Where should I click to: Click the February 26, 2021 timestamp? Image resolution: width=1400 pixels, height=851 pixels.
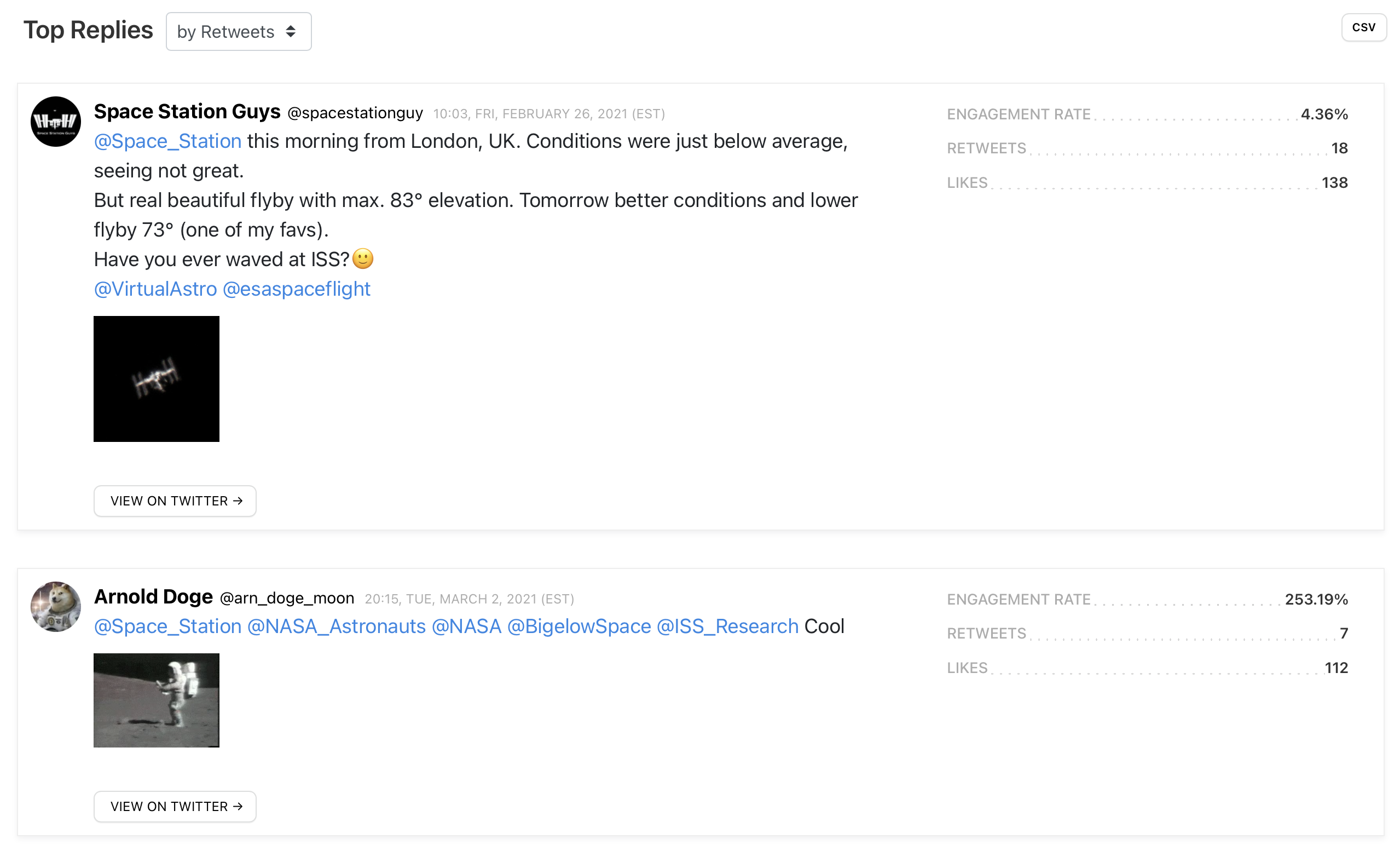click(549, 114)
